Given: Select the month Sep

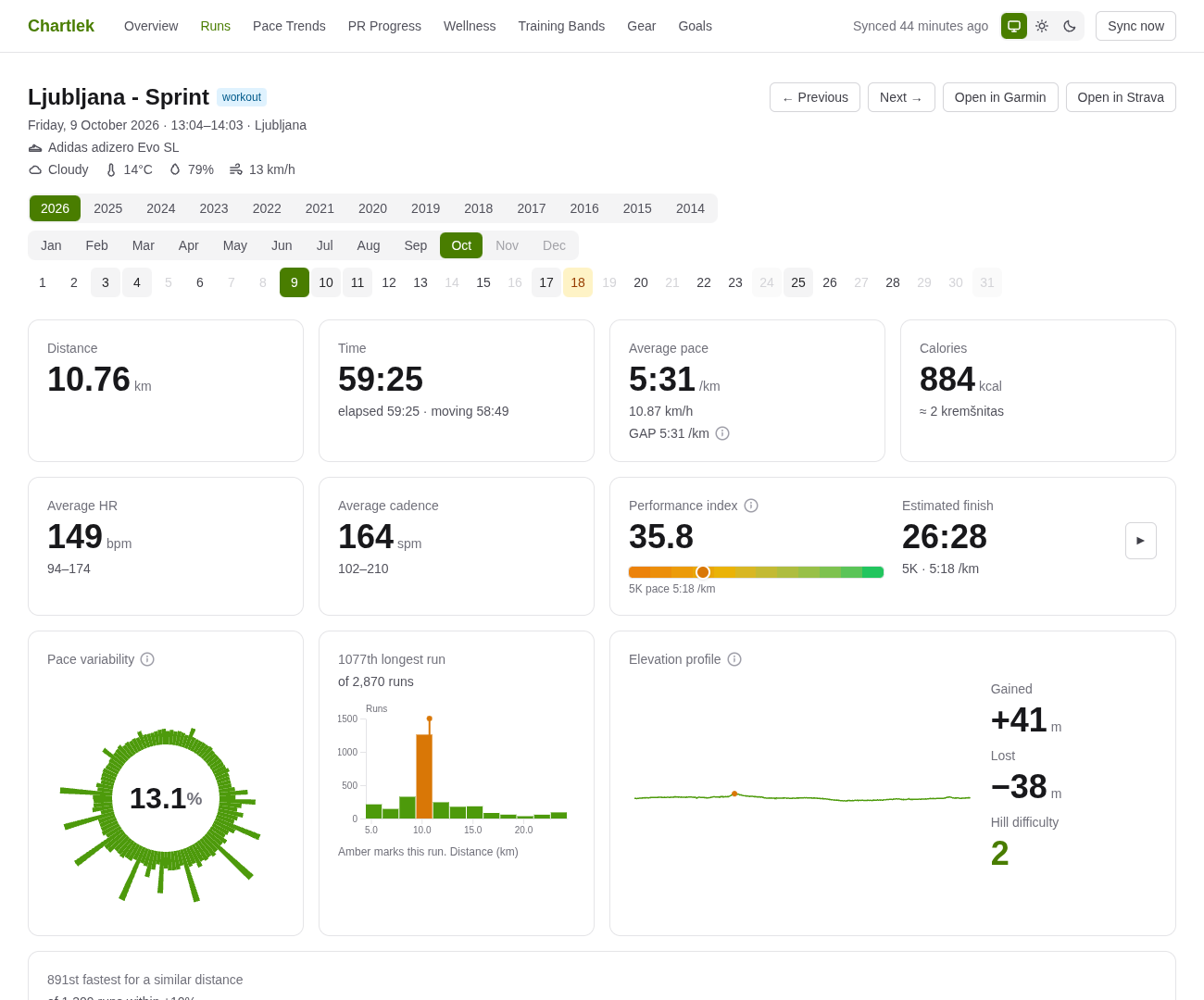Looking at the screenshot, I should (416, 245).
